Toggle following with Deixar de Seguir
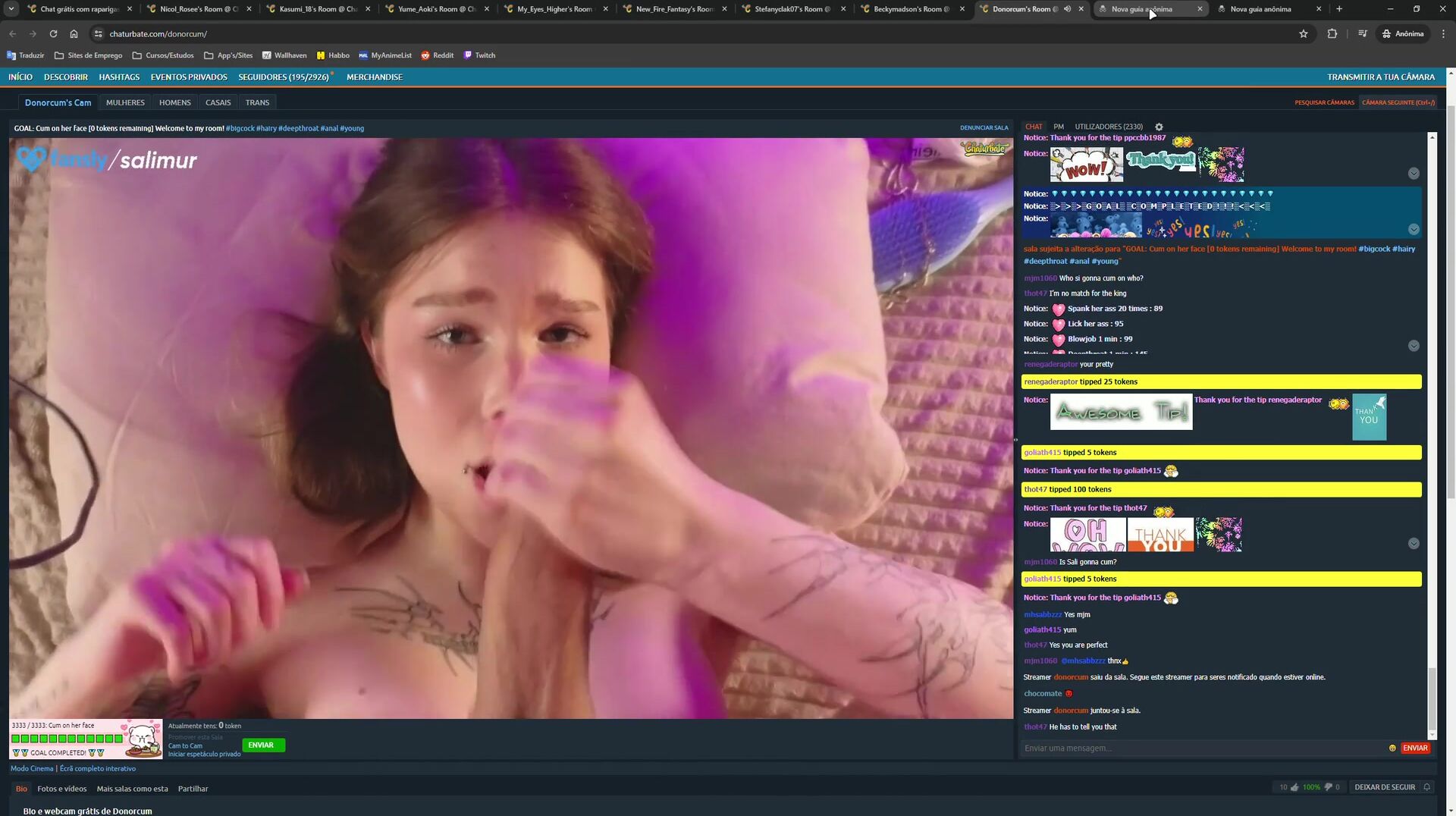The image size is (1456, 816). coord(1385,787)
